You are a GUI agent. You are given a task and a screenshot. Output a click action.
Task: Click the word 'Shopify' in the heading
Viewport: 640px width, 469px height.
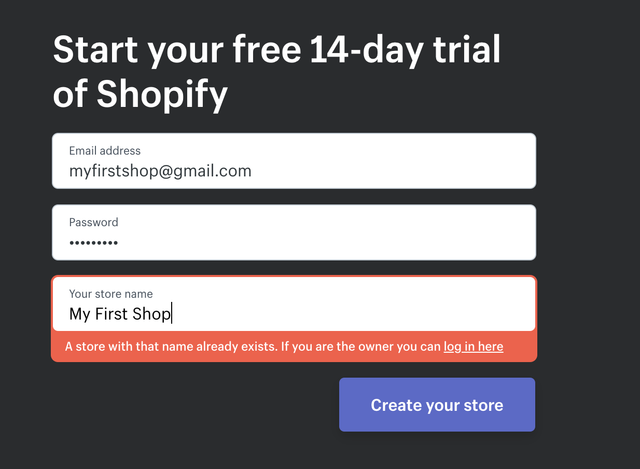click(163, 94)
